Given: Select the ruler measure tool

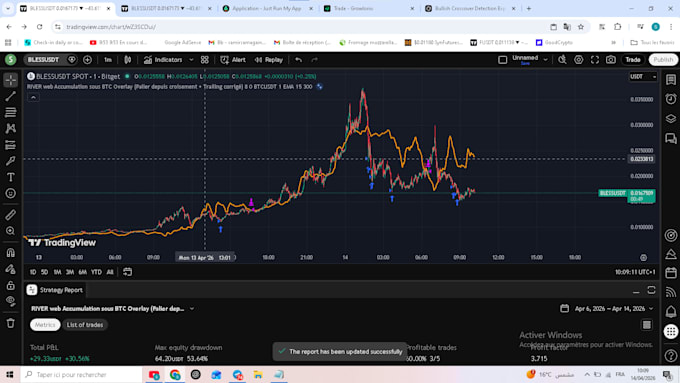Looking at the screenshot, I should 11,215.
